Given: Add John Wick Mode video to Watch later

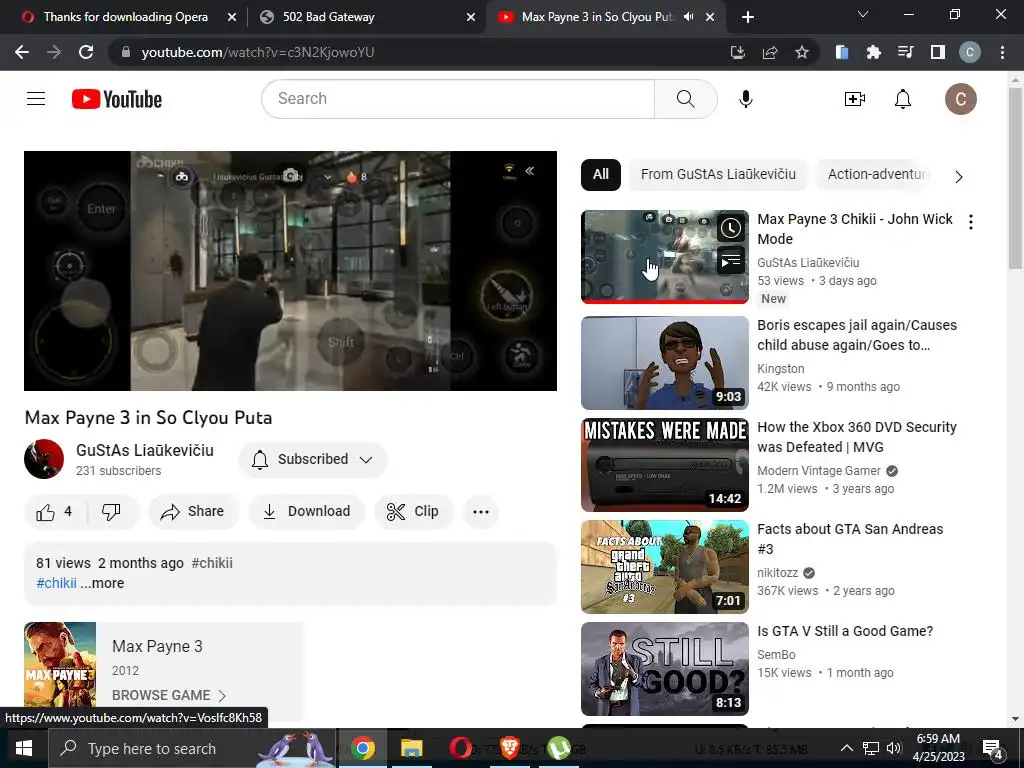Looking at the screenshot, I should [731, 228].
